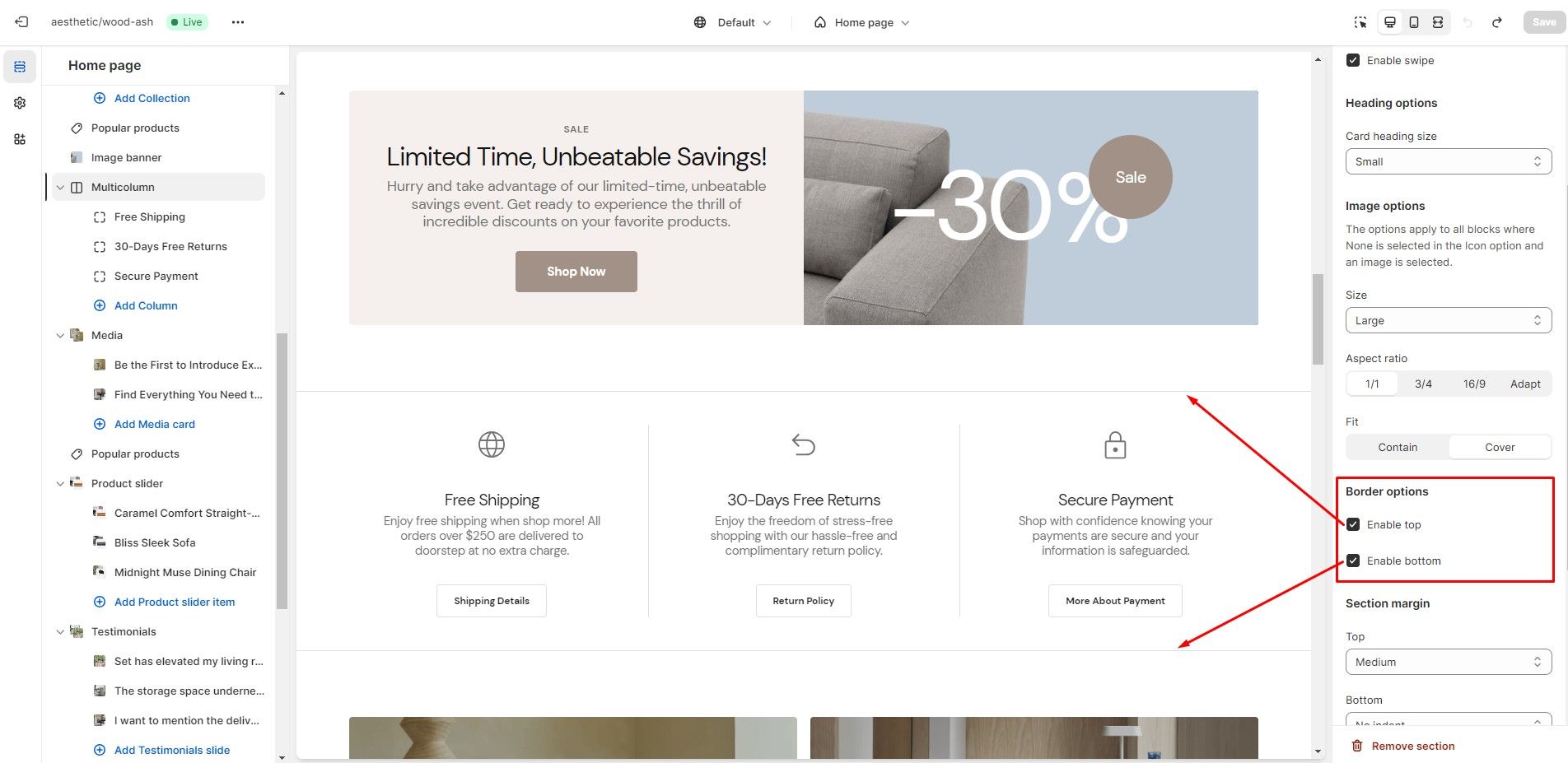Activate the inspector selection tool icon
Screen dimensions: 1568x763
coord(1360,22)
